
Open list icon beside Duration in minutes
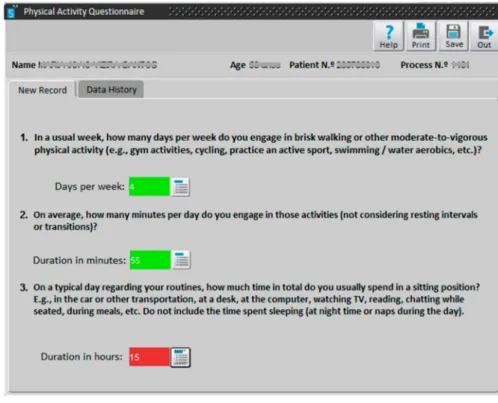click(x=181, y=260)
